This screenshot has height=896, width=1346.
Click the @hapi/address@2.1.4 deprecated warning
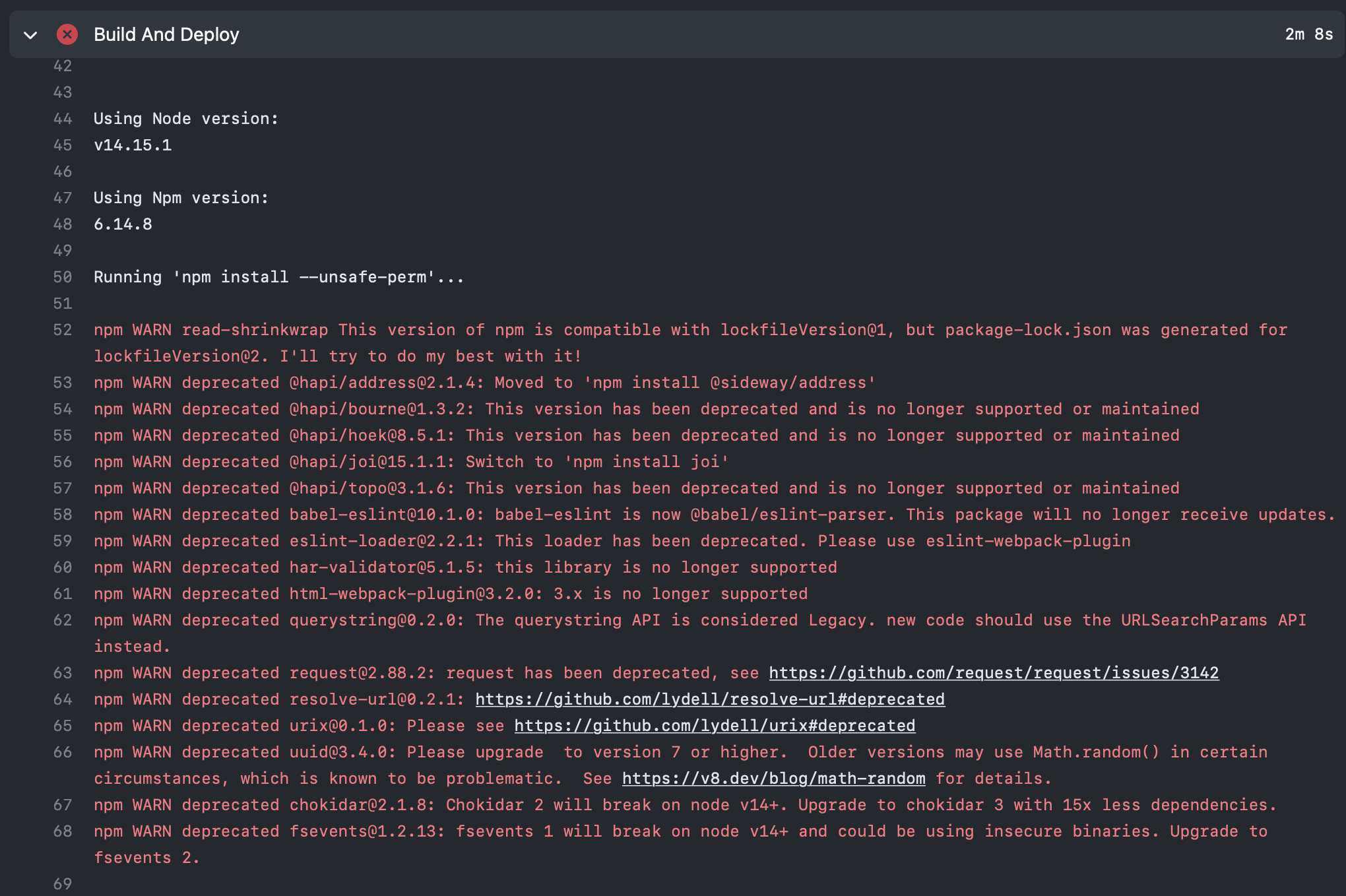[484, 383]
